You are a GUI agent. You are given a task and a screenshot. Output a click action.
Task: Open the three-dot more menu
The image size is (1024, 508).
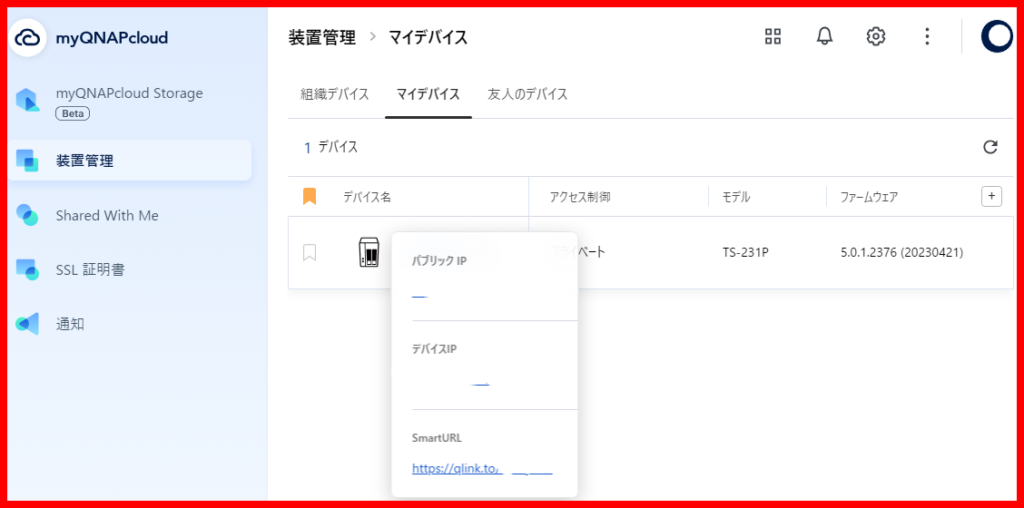[927, 37]
